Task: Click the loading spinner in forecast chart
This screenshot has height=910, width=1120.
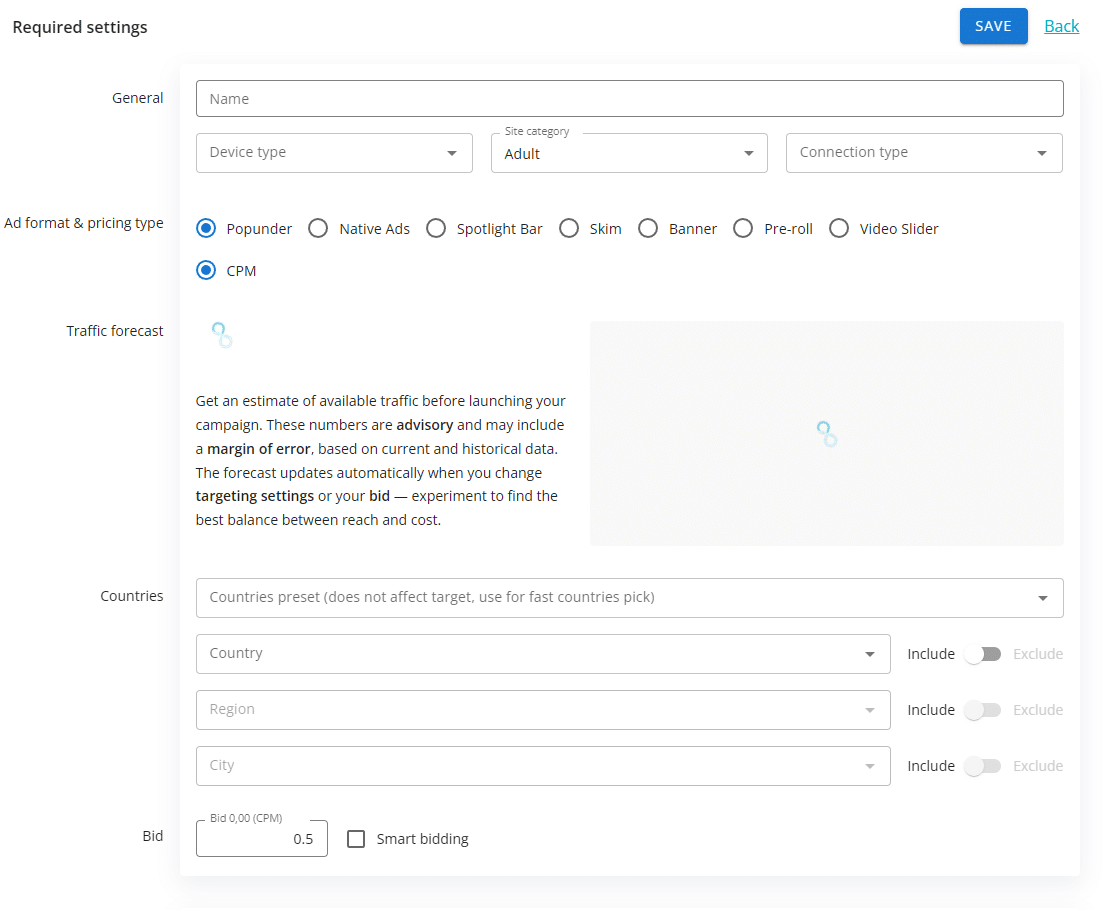Action: click(x=826, y=434)
